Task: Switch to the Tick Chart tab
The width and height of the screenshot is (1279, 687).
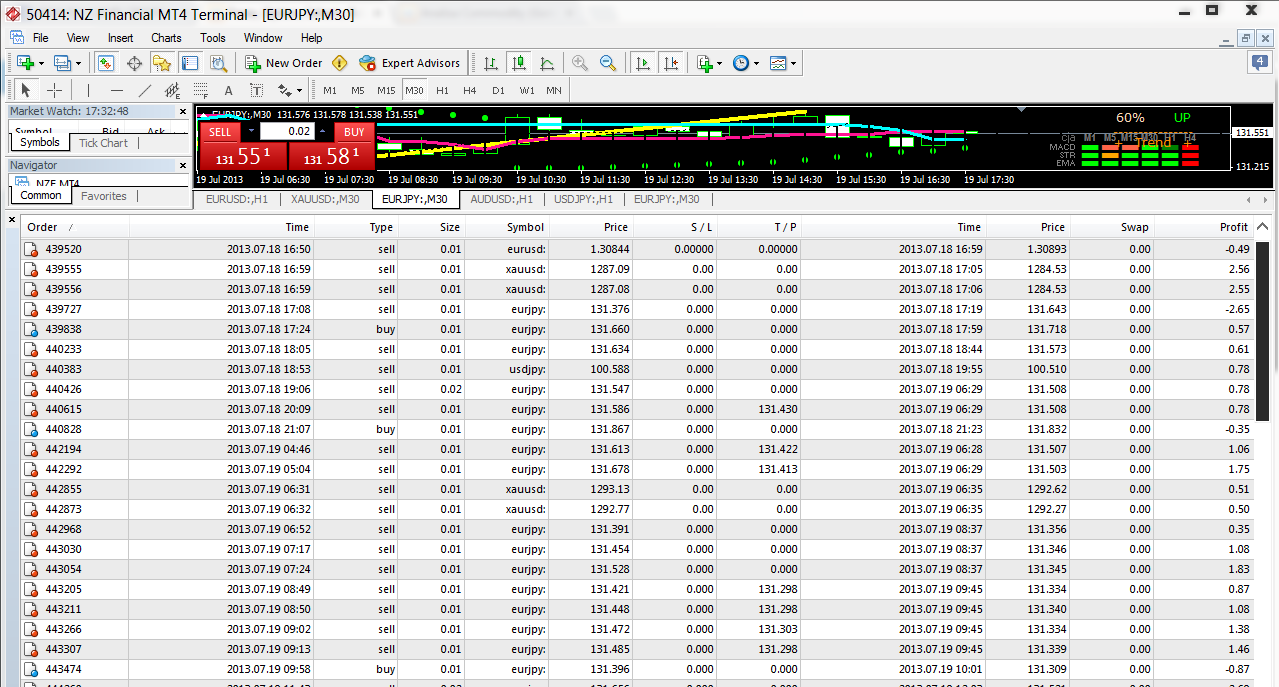Action: (104, 143)
